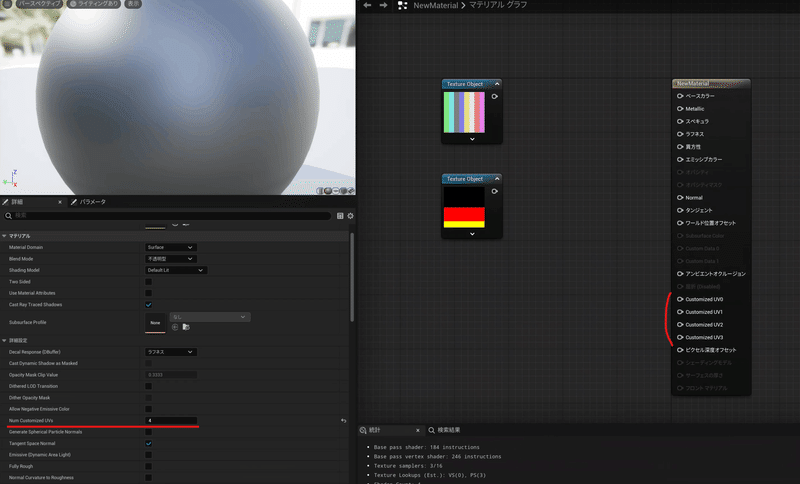
Task: Click the ピクセル深度オフセット input pin
Action: [680, 350]
